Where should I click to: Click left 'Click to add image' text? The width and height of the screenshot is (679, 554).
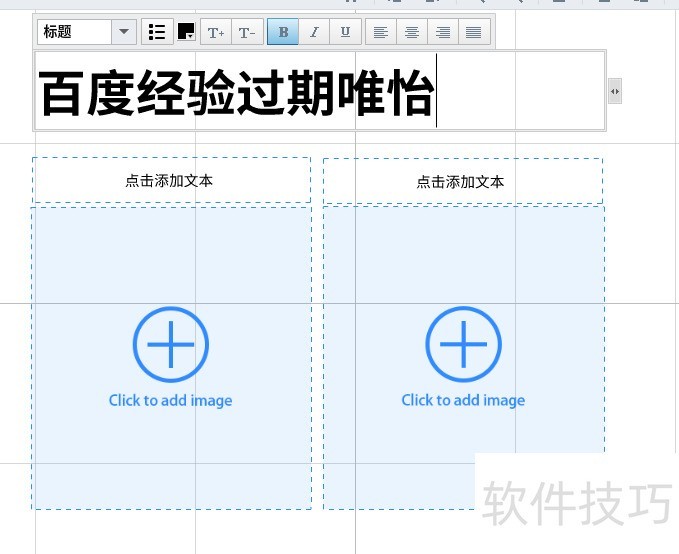coord(170,400)
